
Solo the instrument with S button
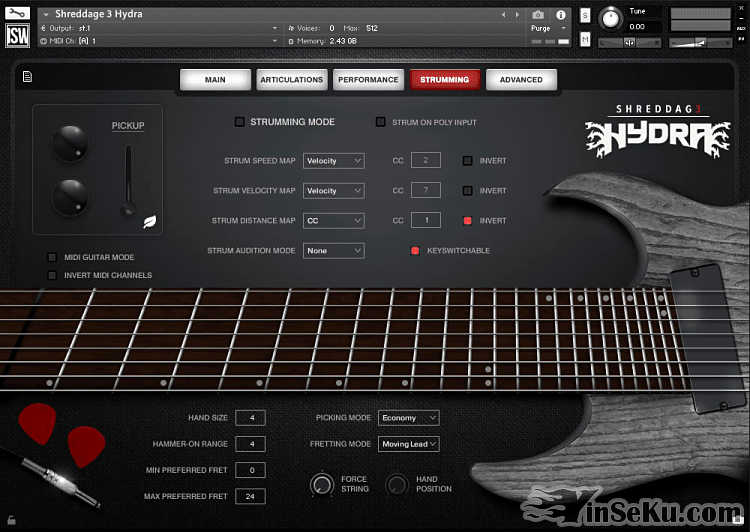(584, 17)
